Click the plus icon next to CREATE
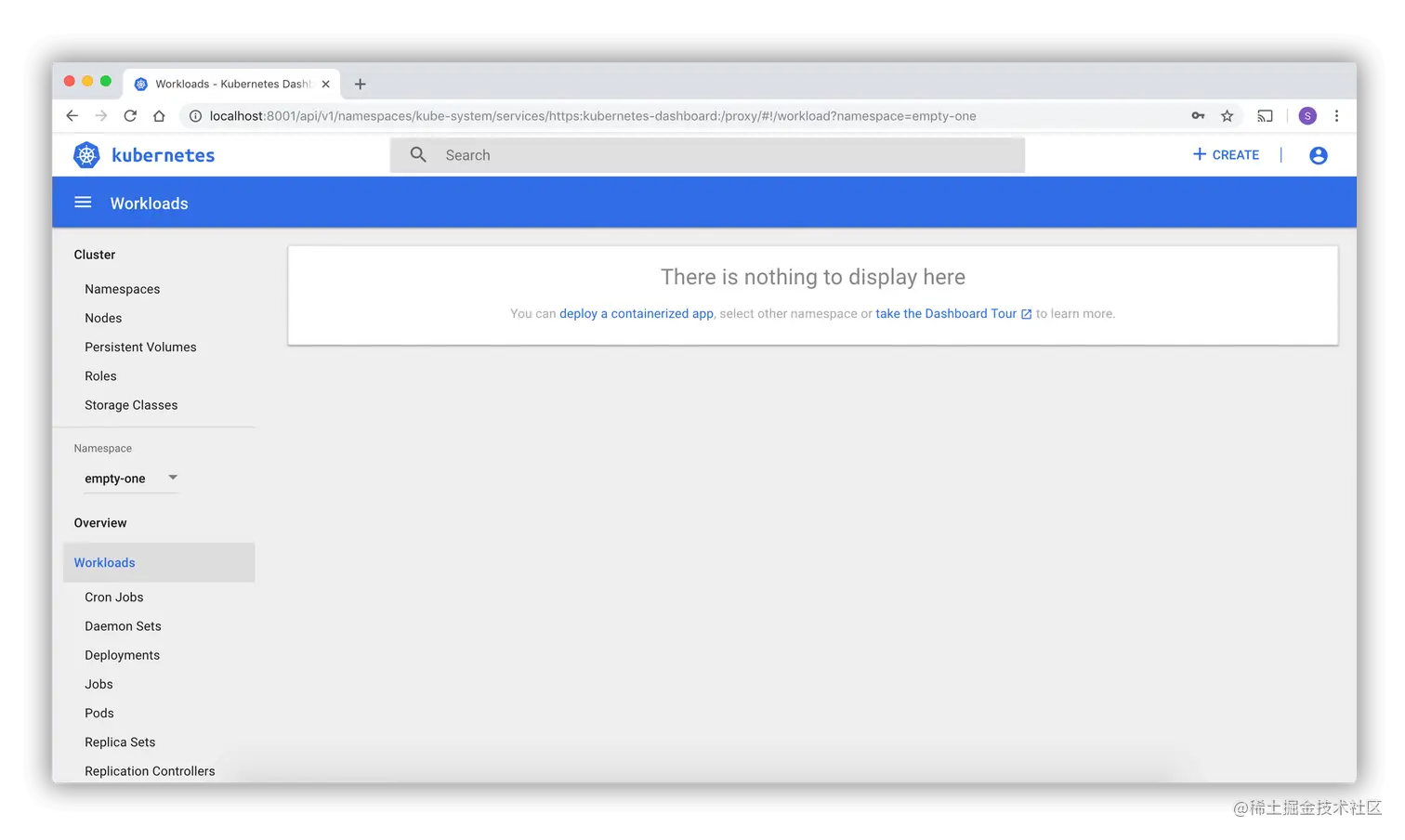This screenshot has height=840, width=1405. tap(1199, 154)
